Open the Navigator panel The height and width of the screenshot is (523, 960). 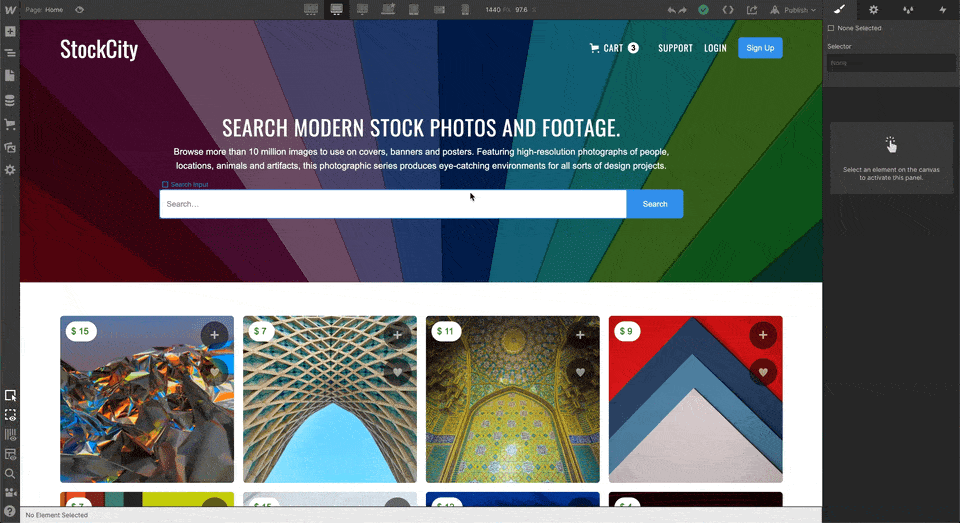tap(10, 53)
